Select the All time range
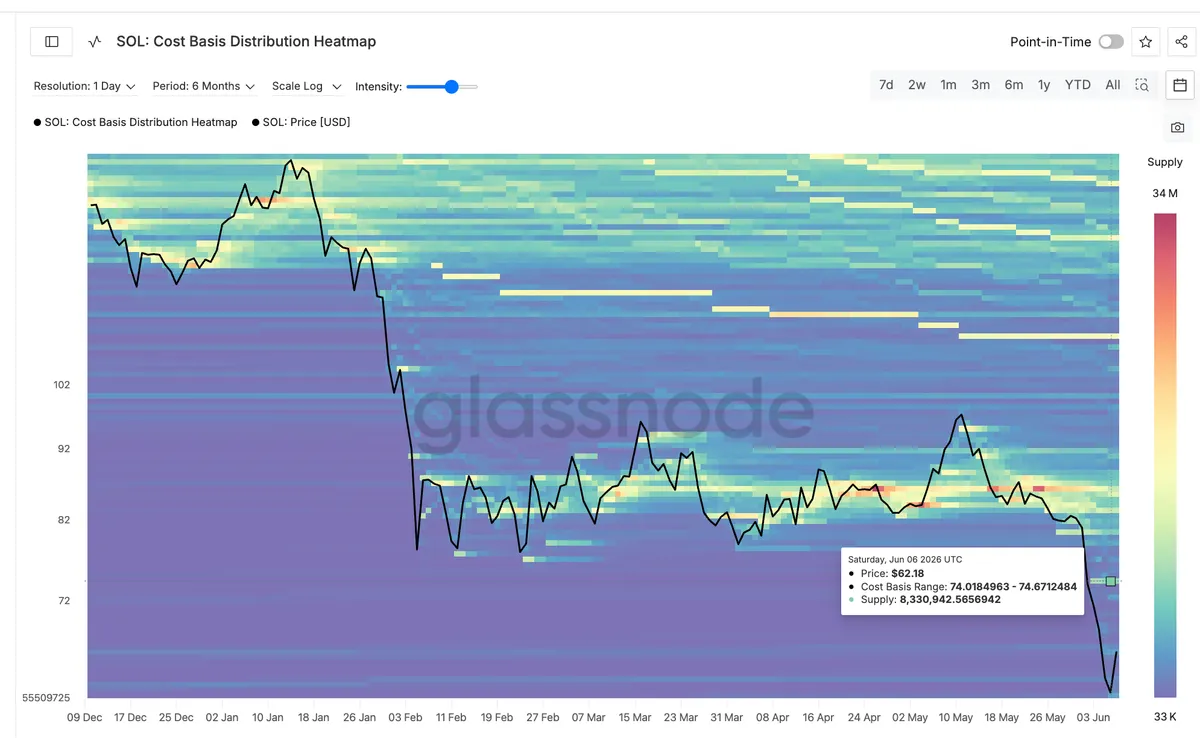This screenshot has width=1200, height=738. click(x=1113, y=85)
